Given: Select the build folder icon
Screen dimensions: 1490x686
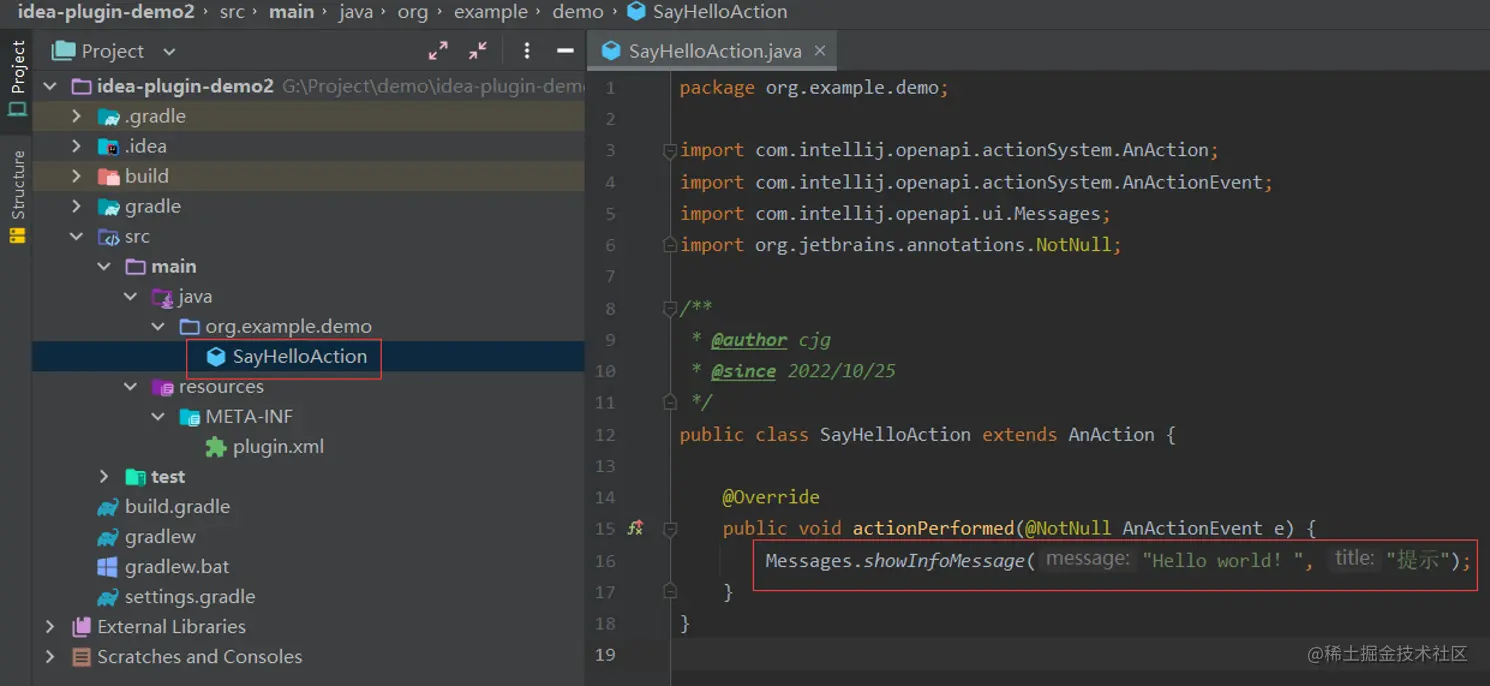Looking at the screenshot, I should pyautogui.click(x=108, y=177).
